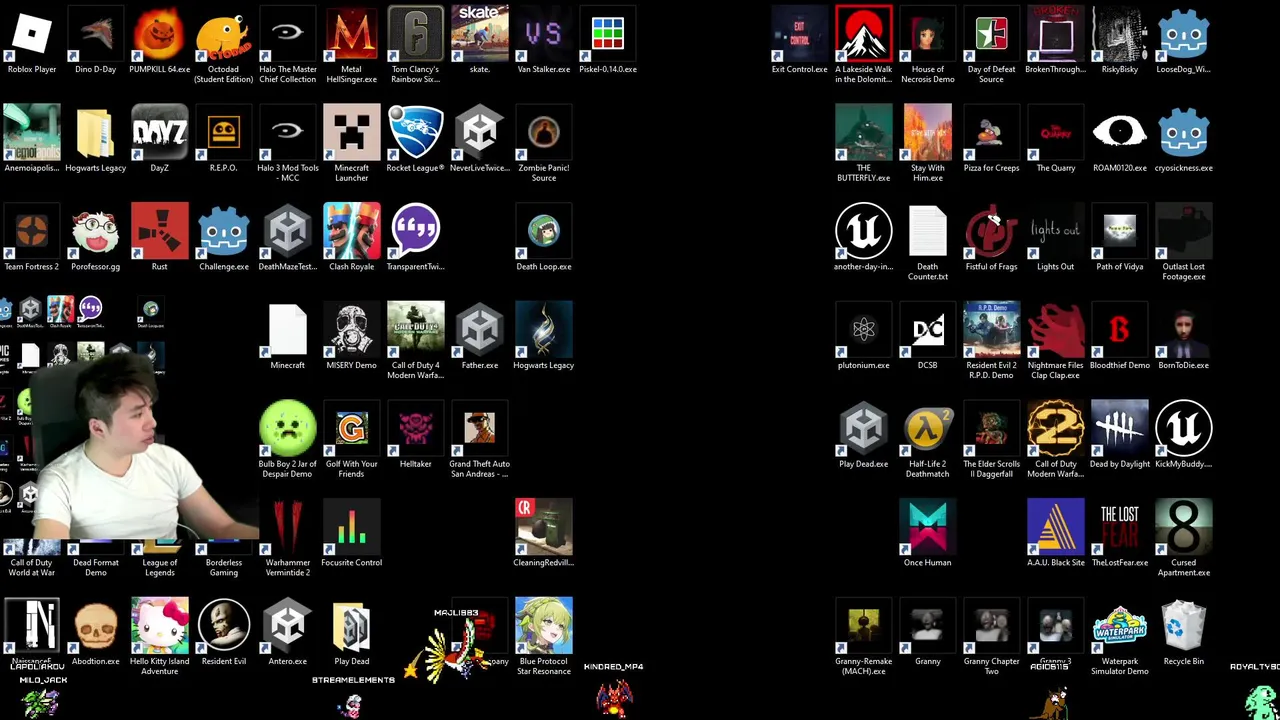Launch Nightmare Files Clap Clap.exe icon
Viewport: 1280px width, 720px height.
1056,329
